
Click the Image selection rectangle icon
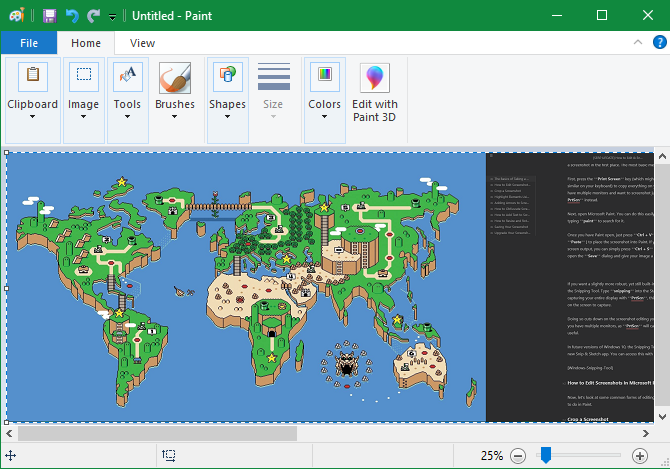coord(84,76)
